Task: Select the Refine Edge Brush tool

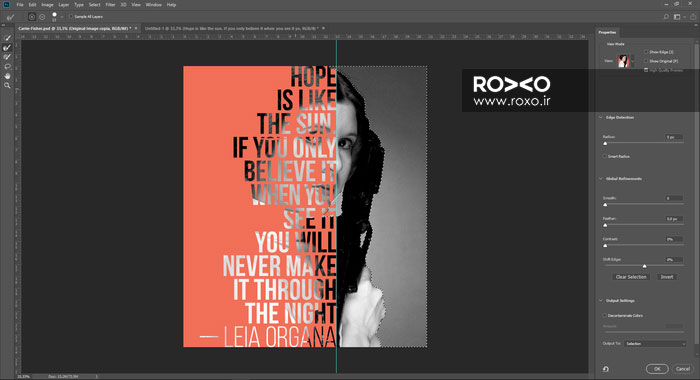Action: click(7, 47)
